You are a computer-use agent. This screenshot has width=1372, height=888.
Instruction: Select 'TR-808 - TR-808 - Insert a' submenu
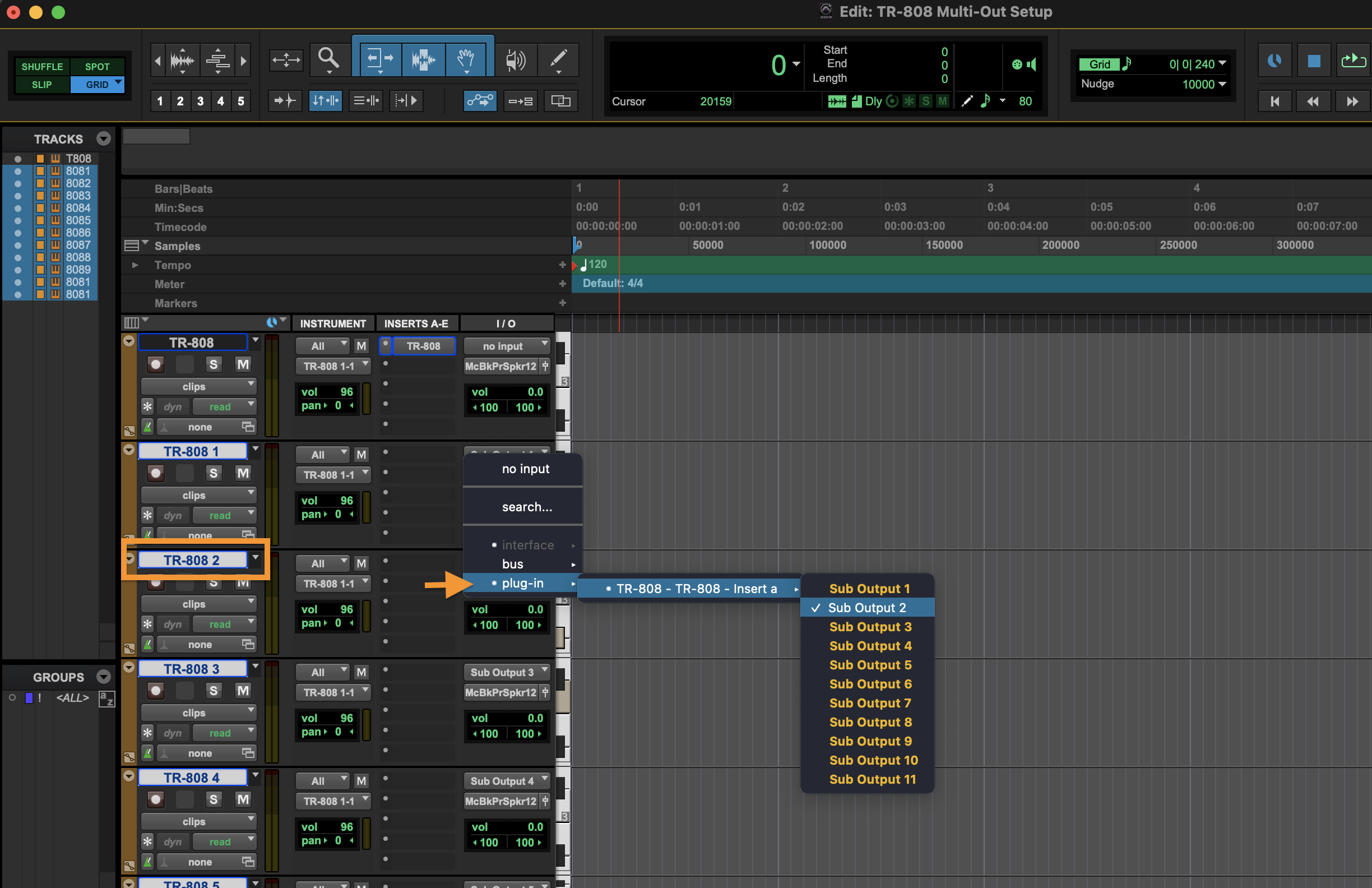point(690,589)
